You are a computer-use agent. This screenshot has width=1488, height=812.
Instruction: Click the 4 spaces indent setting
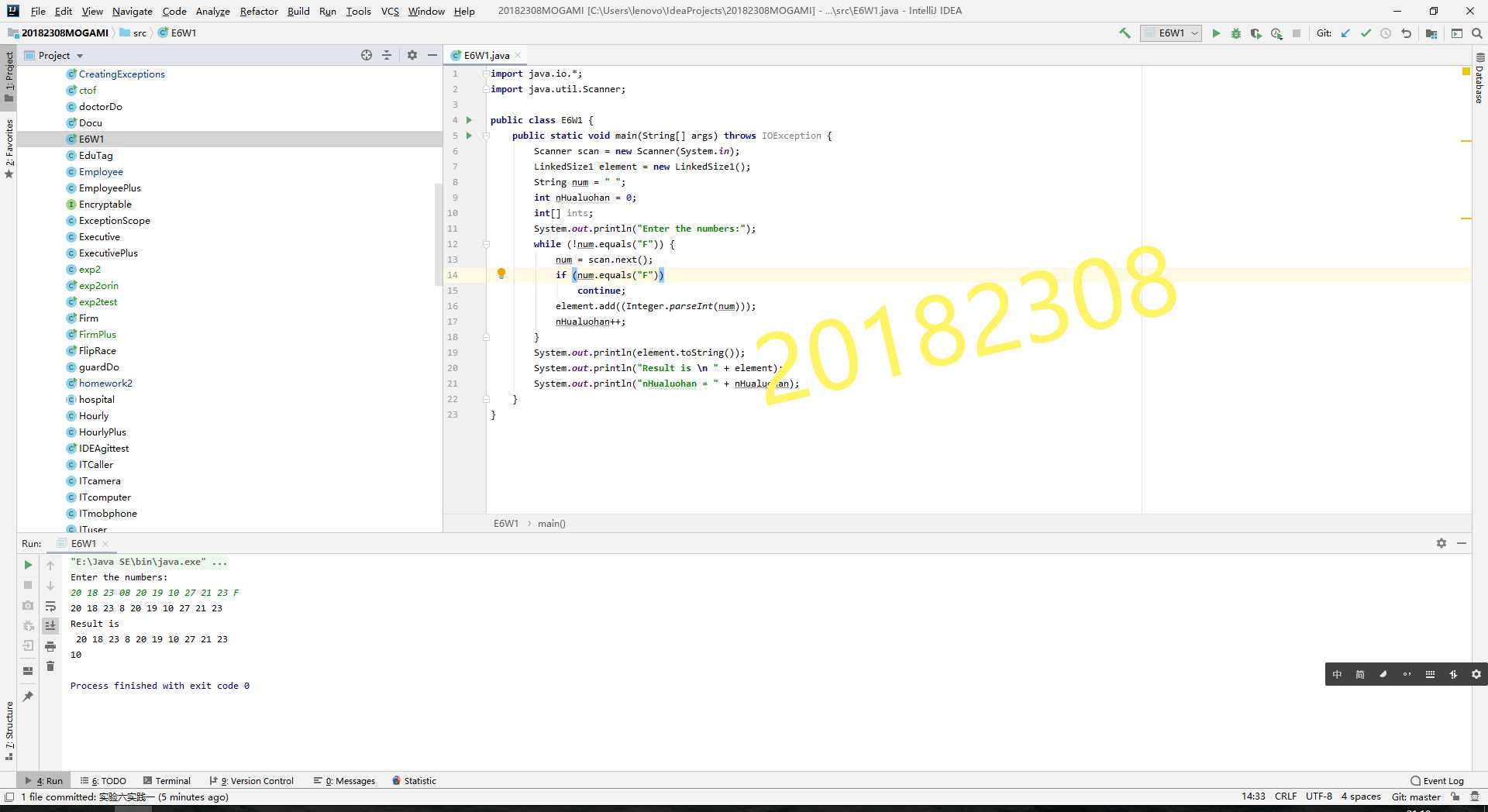pos(1361,797)
